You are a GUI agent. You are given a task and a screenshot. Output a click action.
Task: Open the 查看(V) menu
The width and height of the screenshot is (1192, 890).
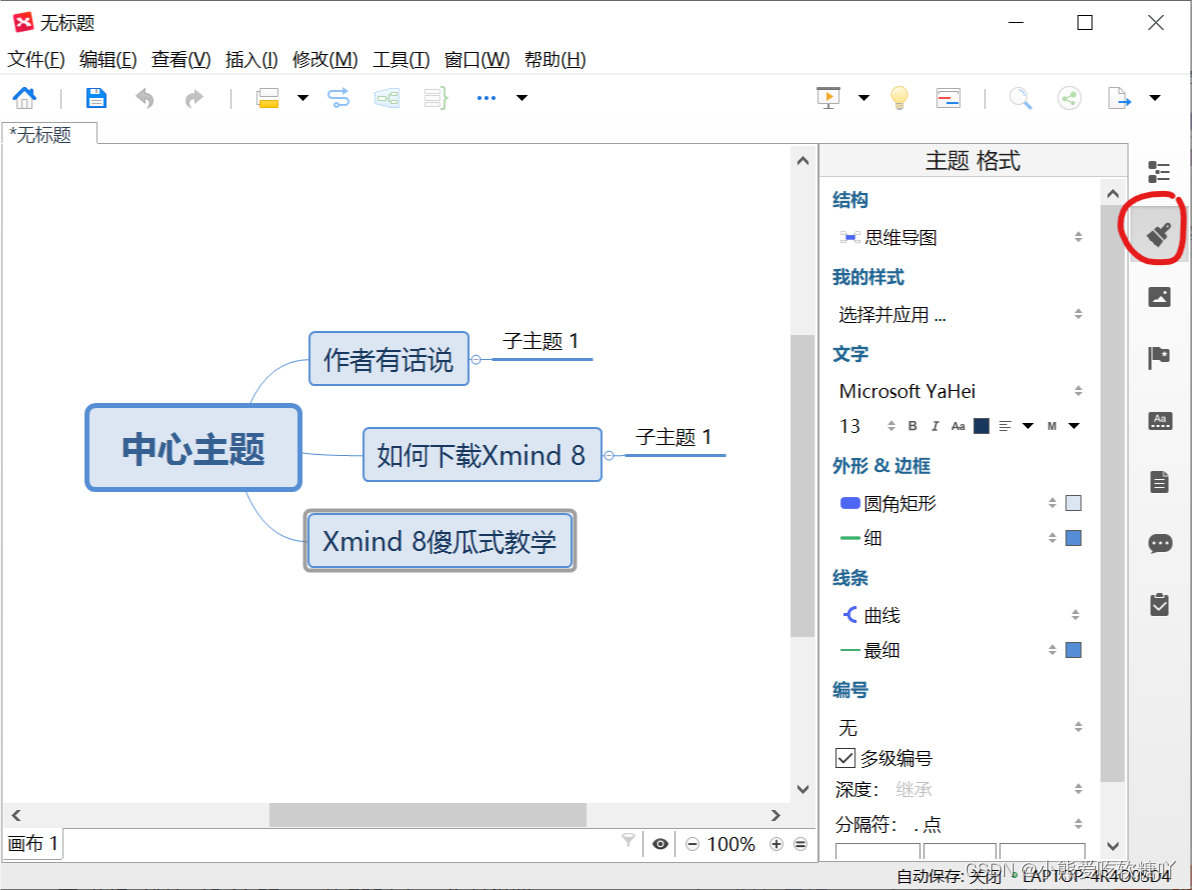click(x=181, y=59)
